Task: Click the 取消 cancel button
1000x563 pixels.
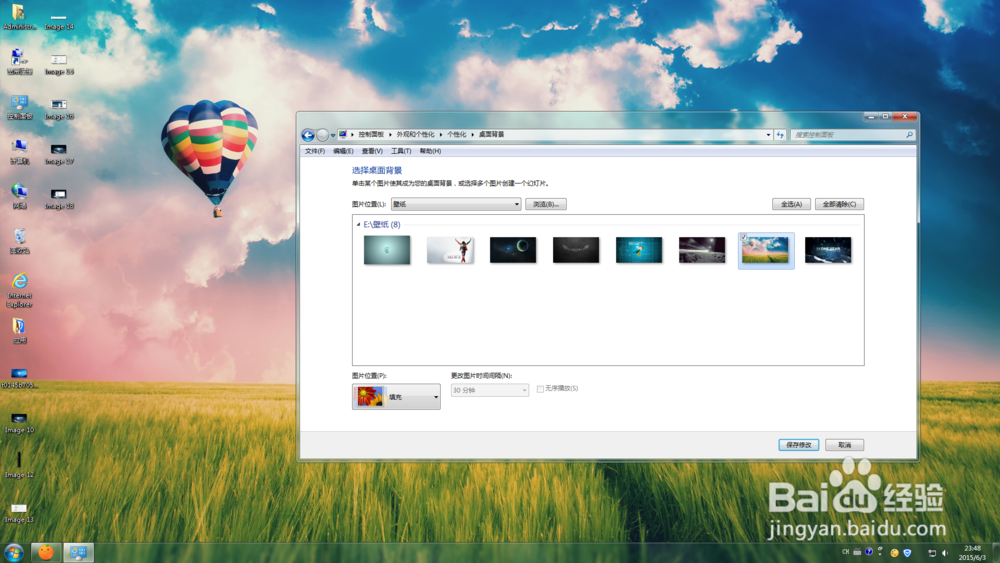Action: [x=844, y=445]
